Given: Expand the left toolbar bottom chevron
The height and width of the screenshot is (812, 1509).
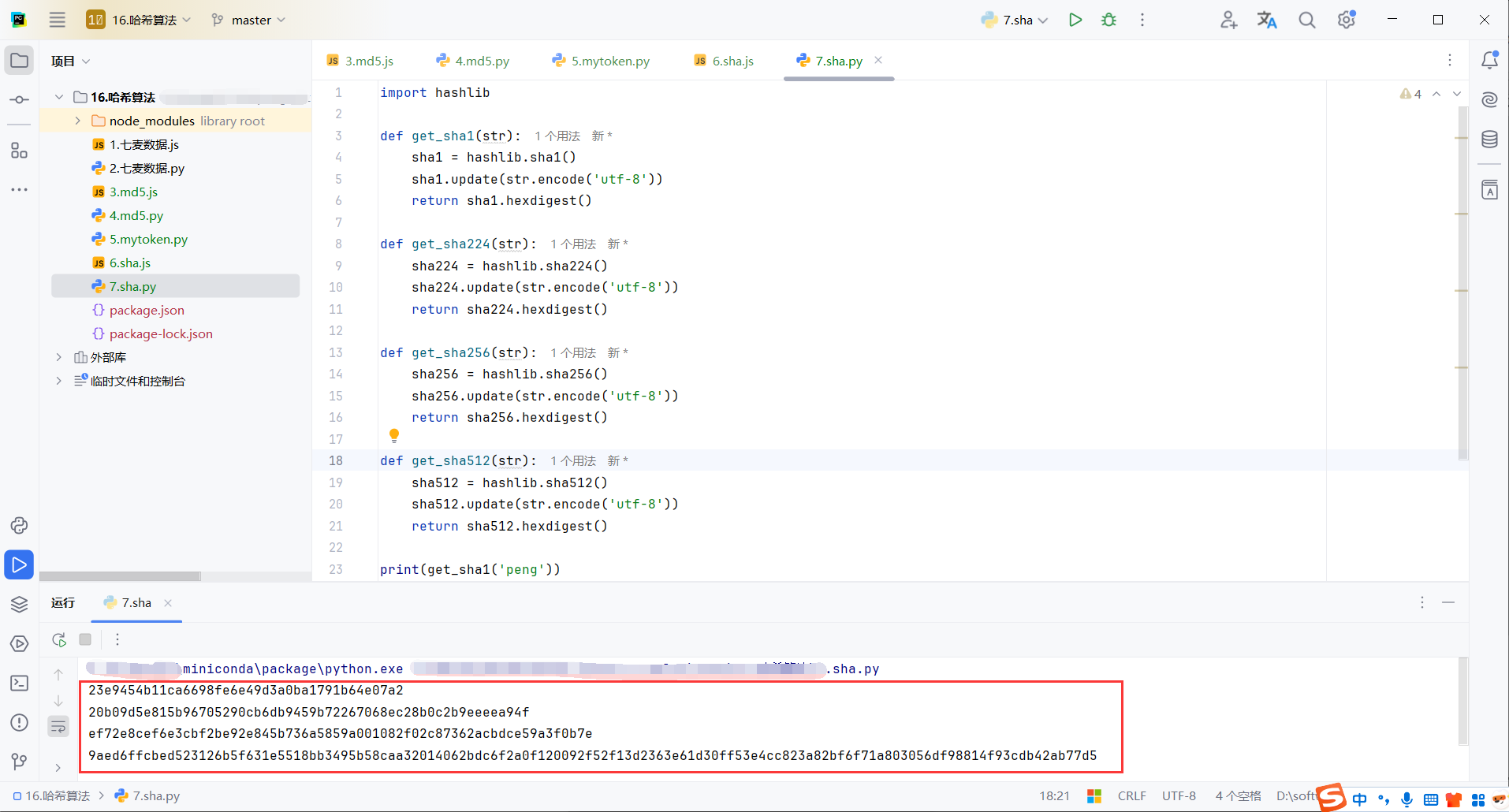Looking at the screenshot, I should (x=58, y=767).
